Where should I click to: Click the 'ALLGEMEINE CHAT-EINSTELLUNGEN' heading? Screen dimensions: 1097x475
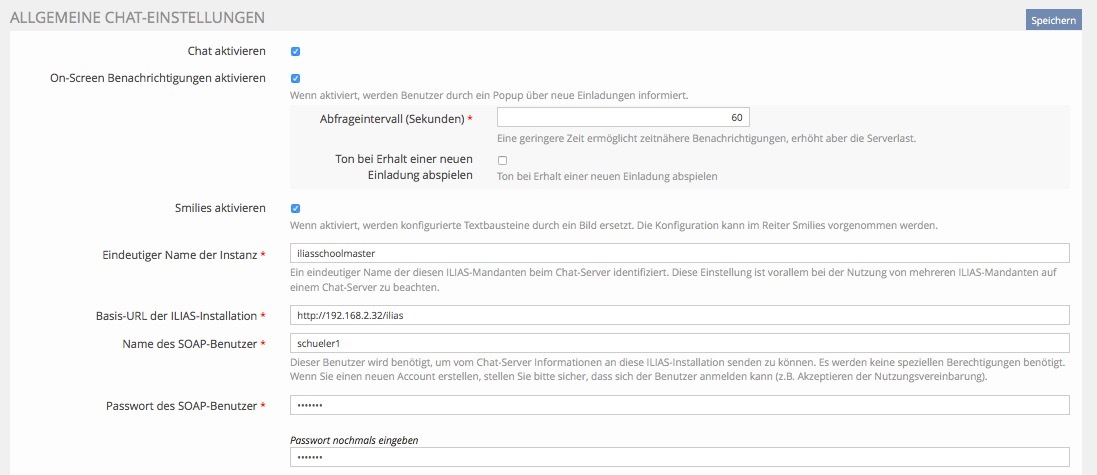click(137, 18)
